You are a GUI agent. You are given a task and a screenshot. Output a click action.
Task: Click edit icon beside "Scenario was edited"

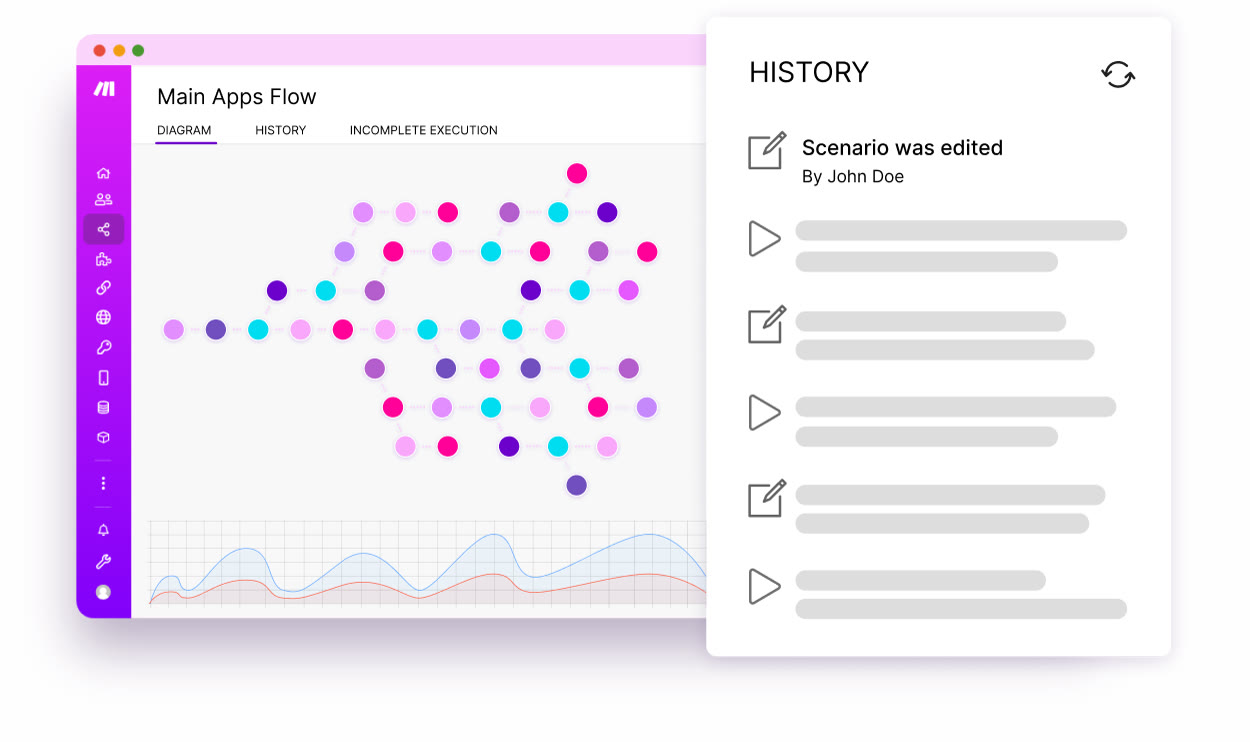pos(767,151)
